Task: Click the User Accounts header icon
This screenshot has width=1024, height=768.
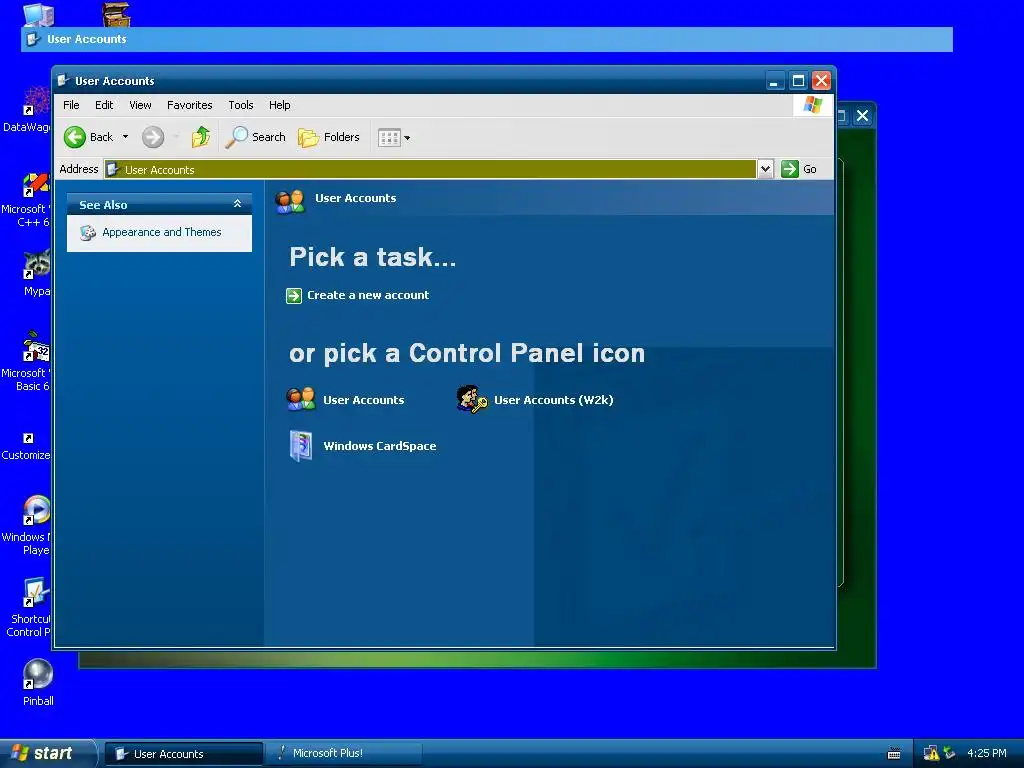Action: (290, 200)
